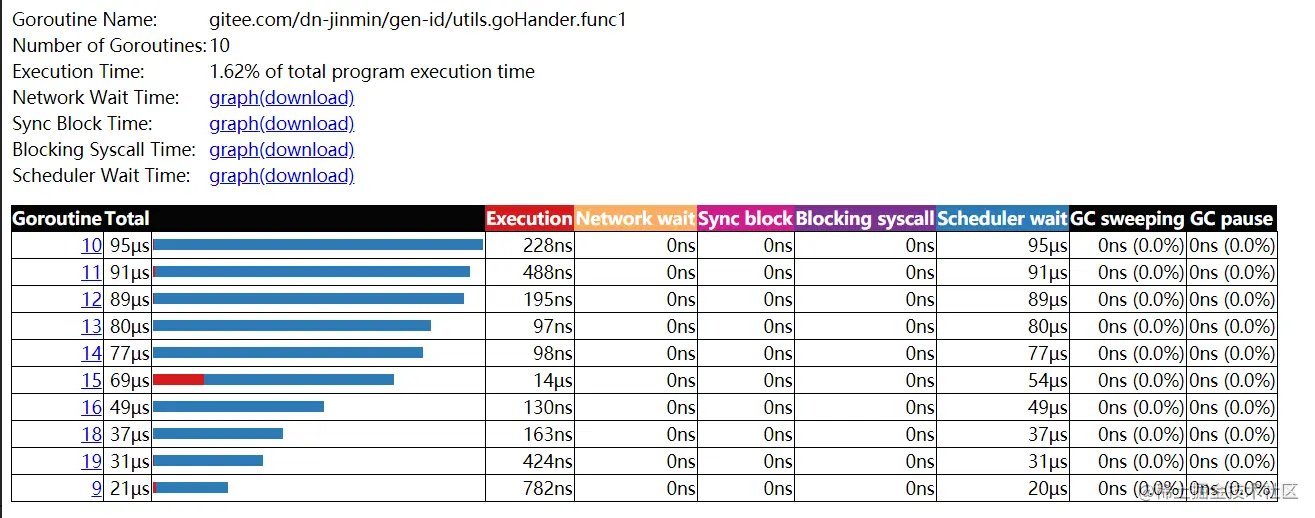Open Blocking Syscall Time graph link

[x=282, y=150]
